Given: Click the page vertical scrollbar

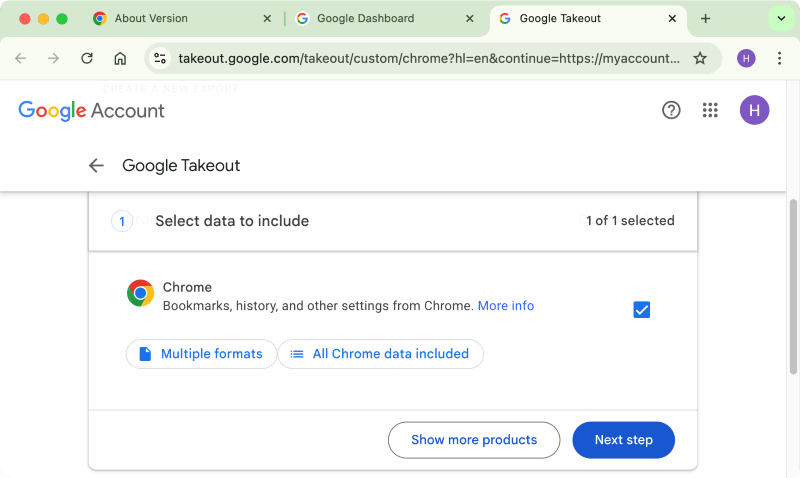Looking at the screenshot, I should 793,287.
